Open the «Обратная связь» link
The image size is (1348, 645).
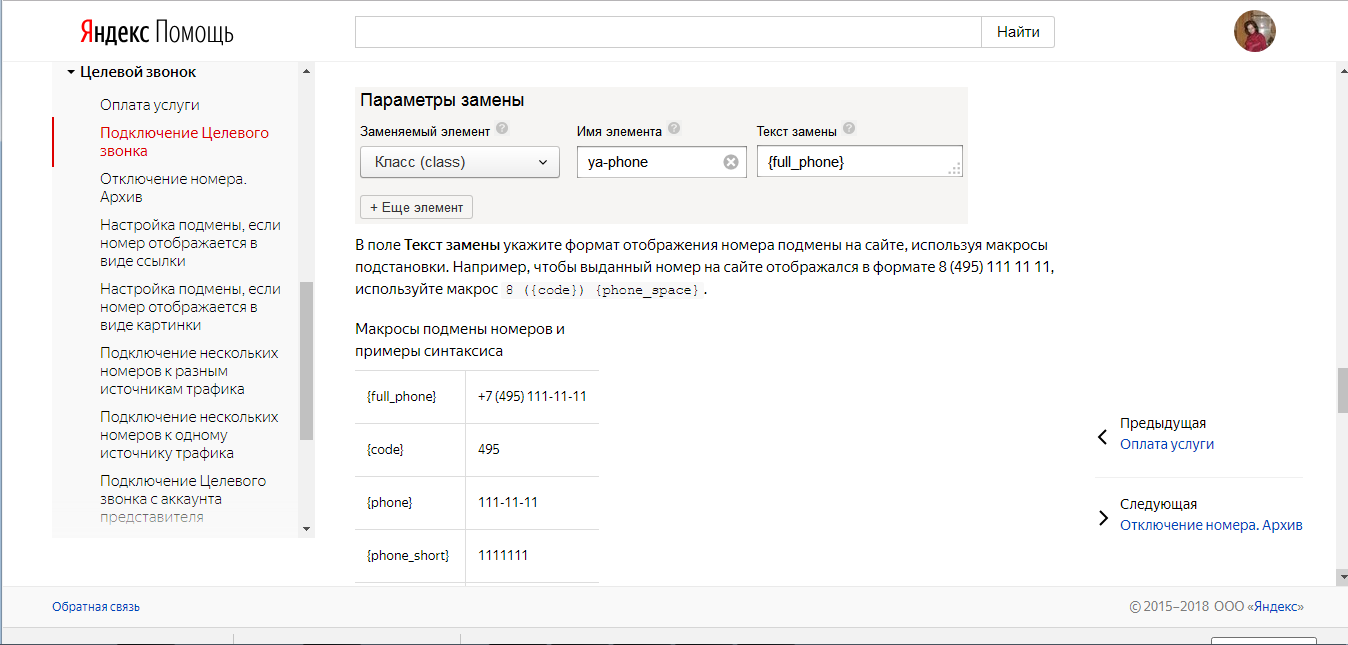(96, 606)
